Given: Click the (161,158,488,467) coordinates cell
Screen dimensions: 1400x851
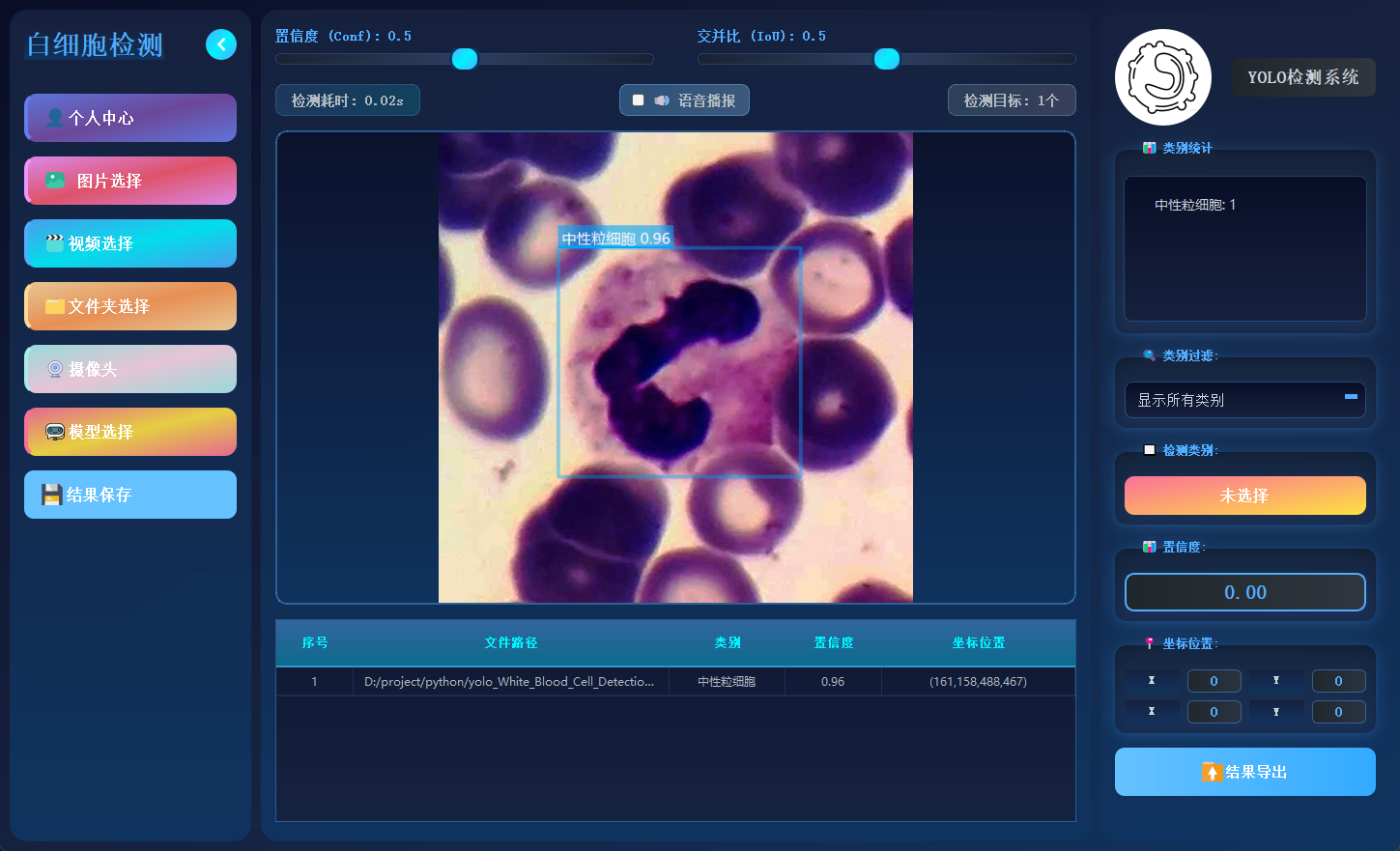Looking at the screenshot, I should [x=979, y=682].
